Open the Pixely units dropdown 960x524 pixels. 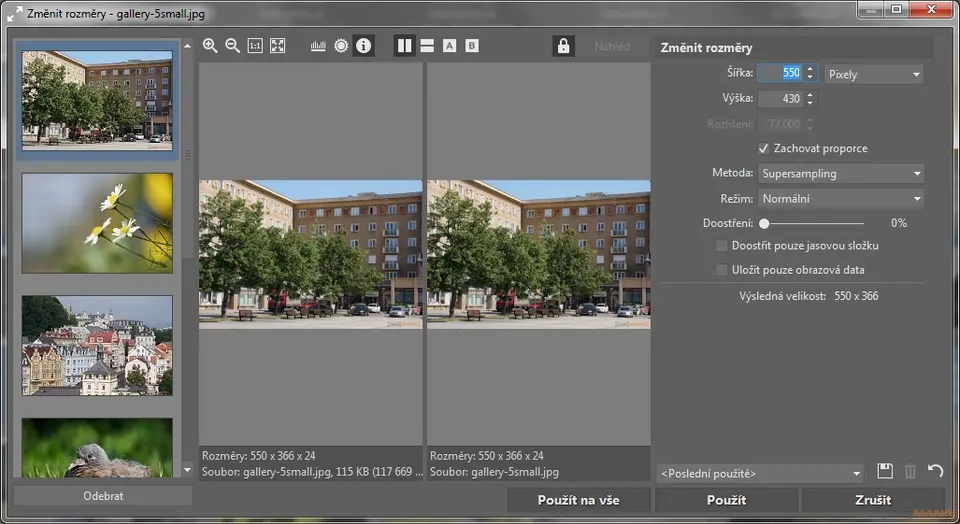[873, 74]
